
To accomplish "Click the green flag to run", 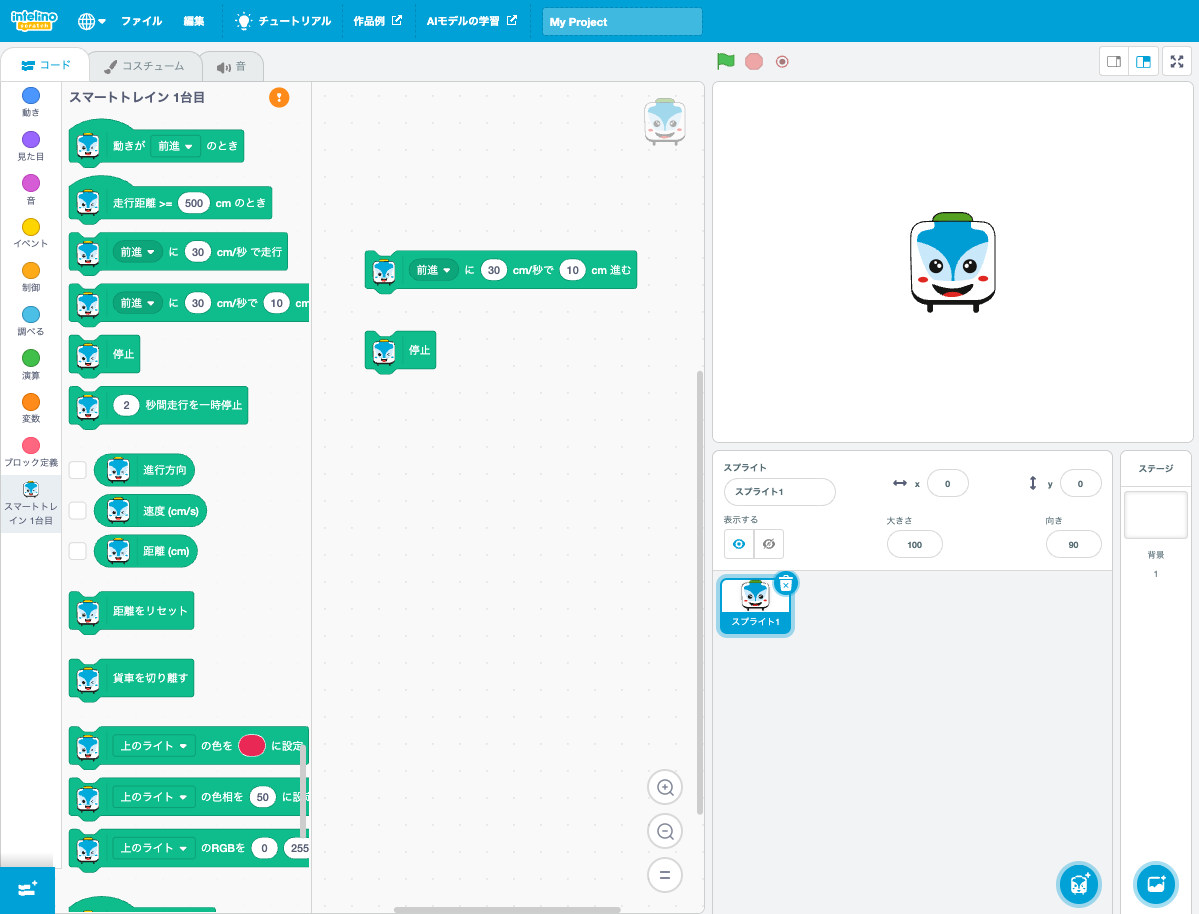I will [726, 61].
